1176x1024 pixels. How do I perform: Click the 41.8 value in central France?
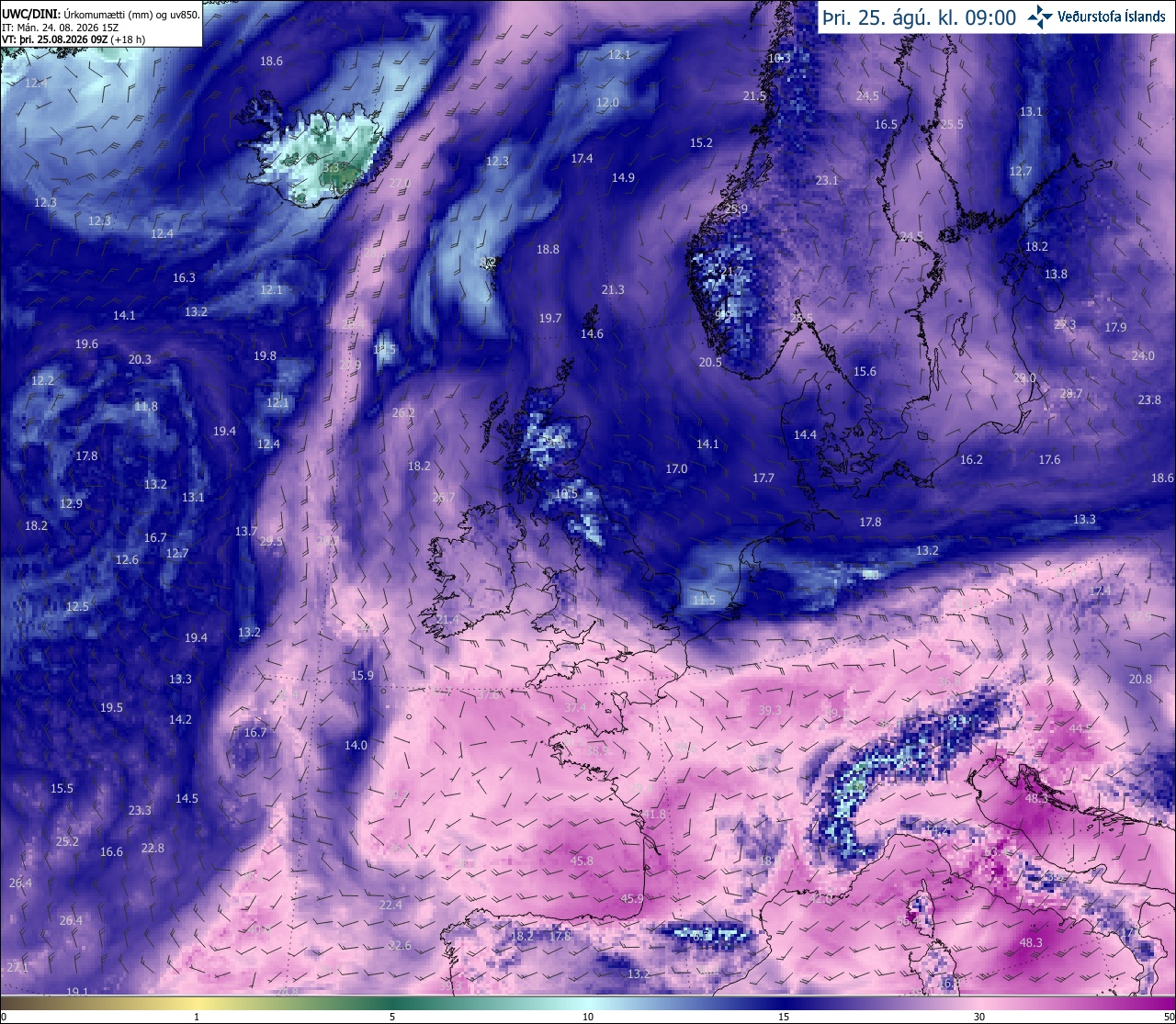tap(654, 815)
